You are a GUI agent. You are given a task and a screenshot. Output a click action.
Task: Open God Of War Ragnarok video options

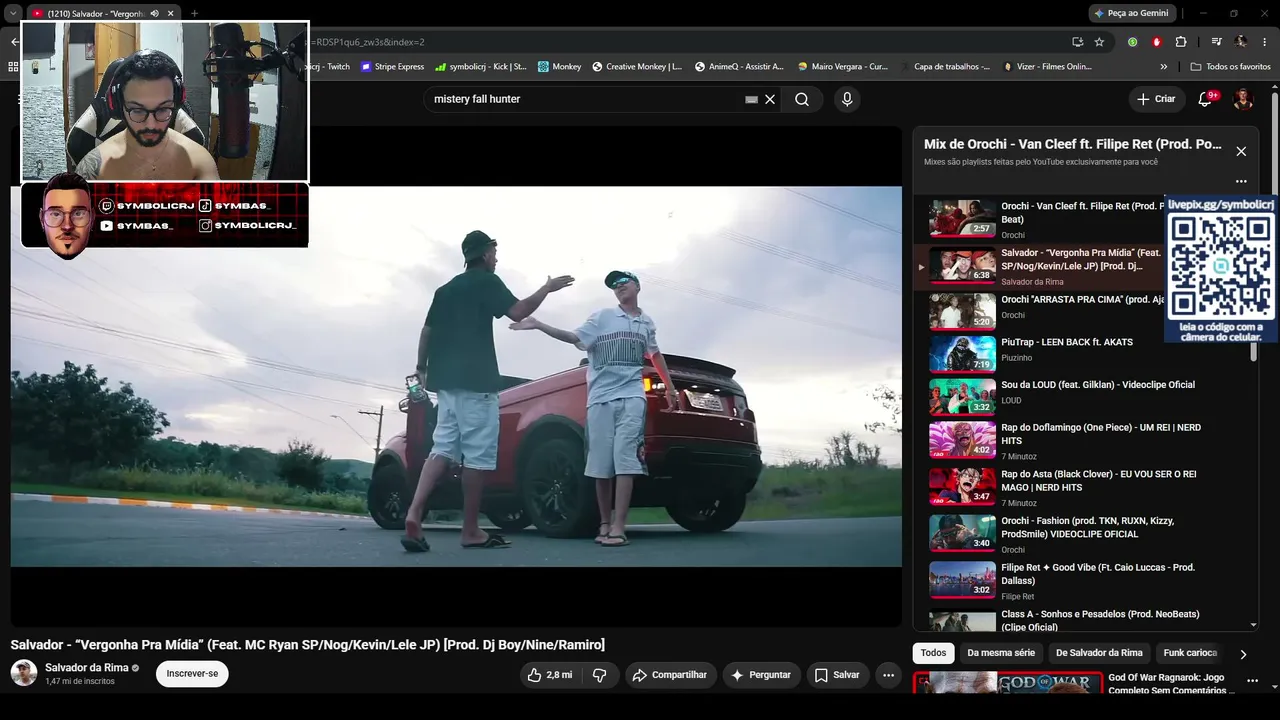point(1253,683)
